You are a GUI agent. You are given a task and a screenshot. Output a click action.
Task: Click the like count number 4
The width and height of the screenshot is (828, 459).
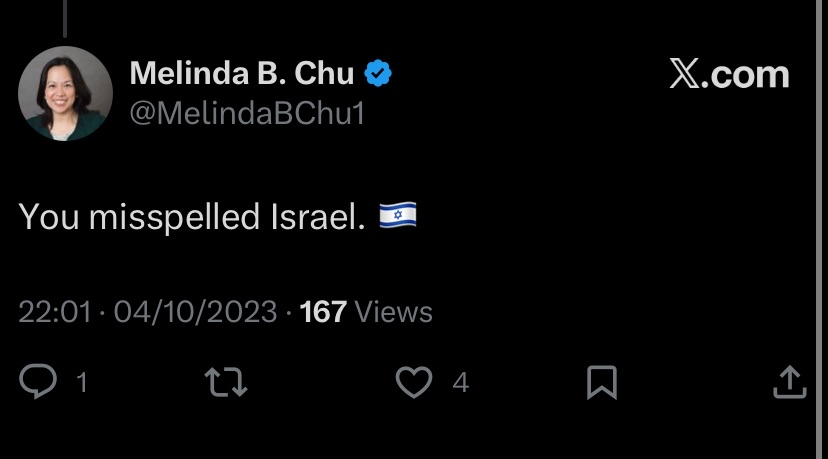[x=460, y=382]
